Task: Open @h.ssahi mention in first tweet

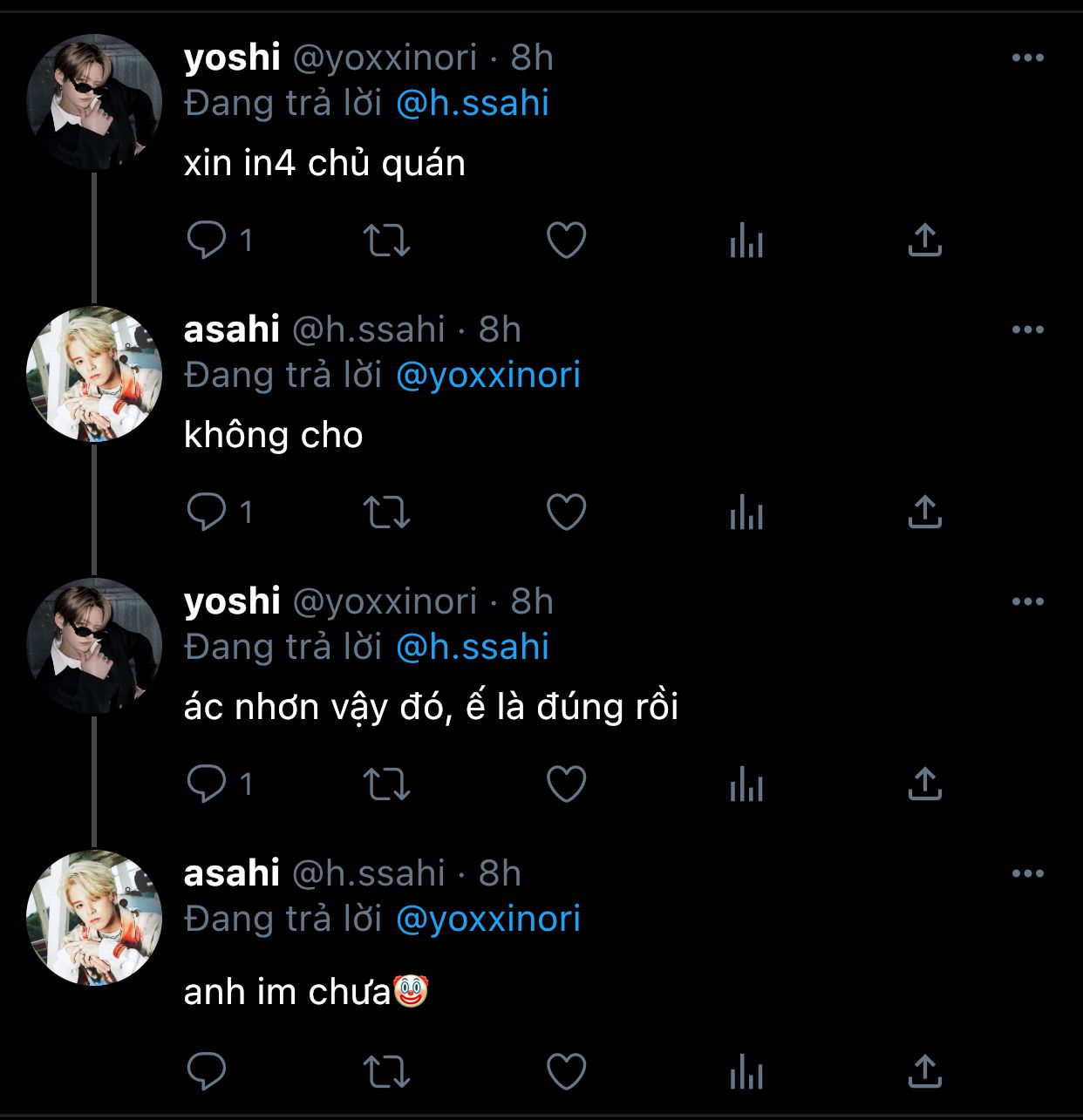Action: (473, 103)
